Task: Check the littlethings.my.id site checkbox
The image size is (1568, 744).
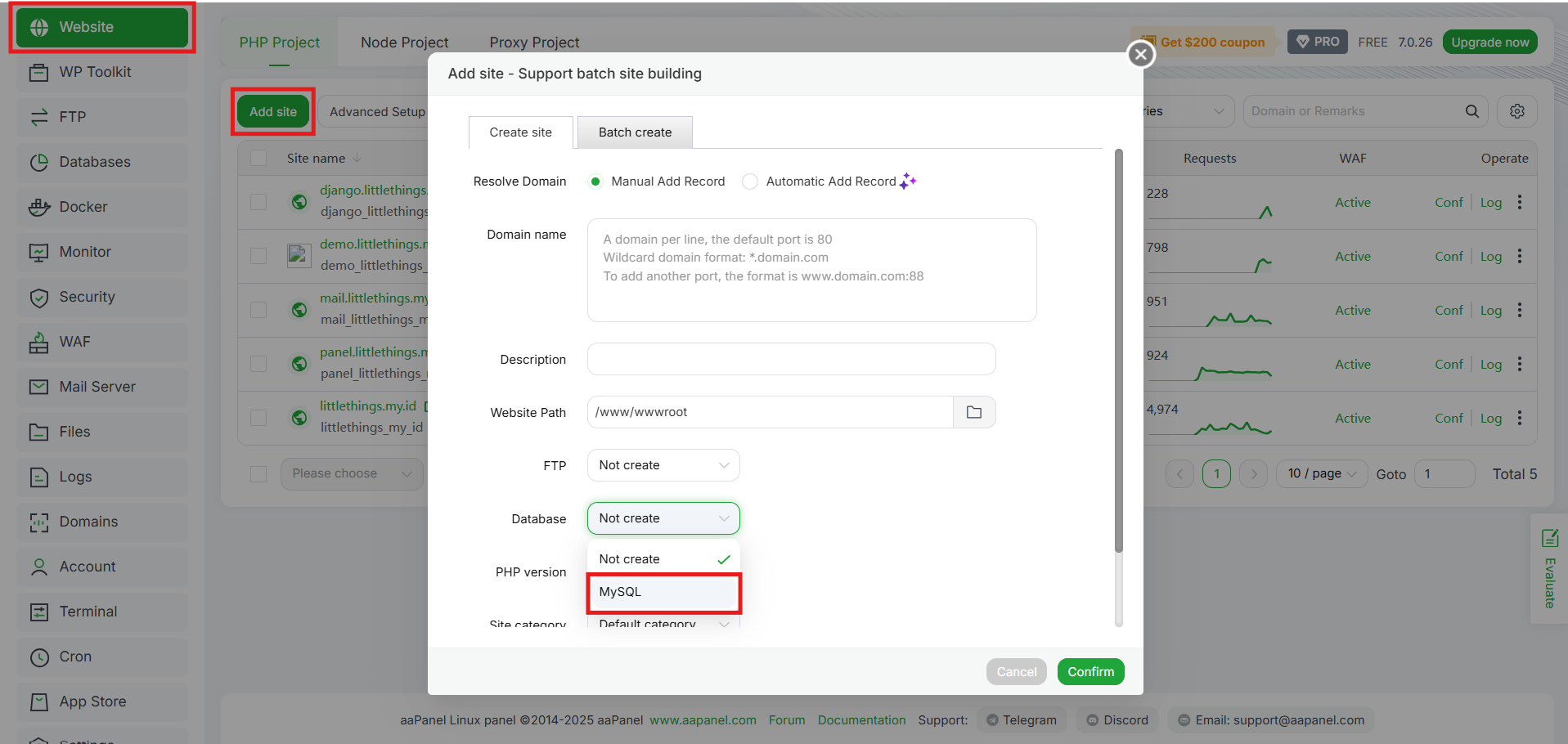Action: [258, 418]
